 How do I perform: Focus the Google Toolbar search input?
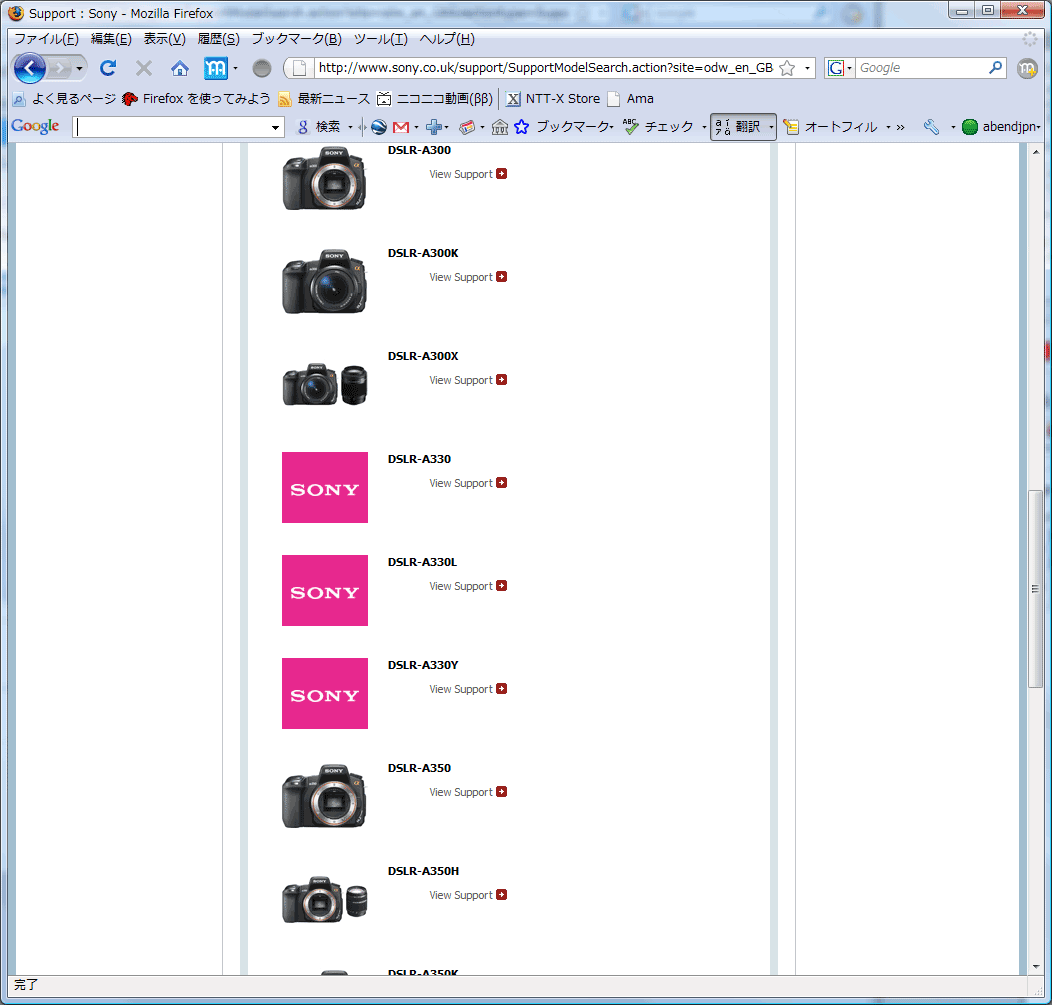pos(172,127)
